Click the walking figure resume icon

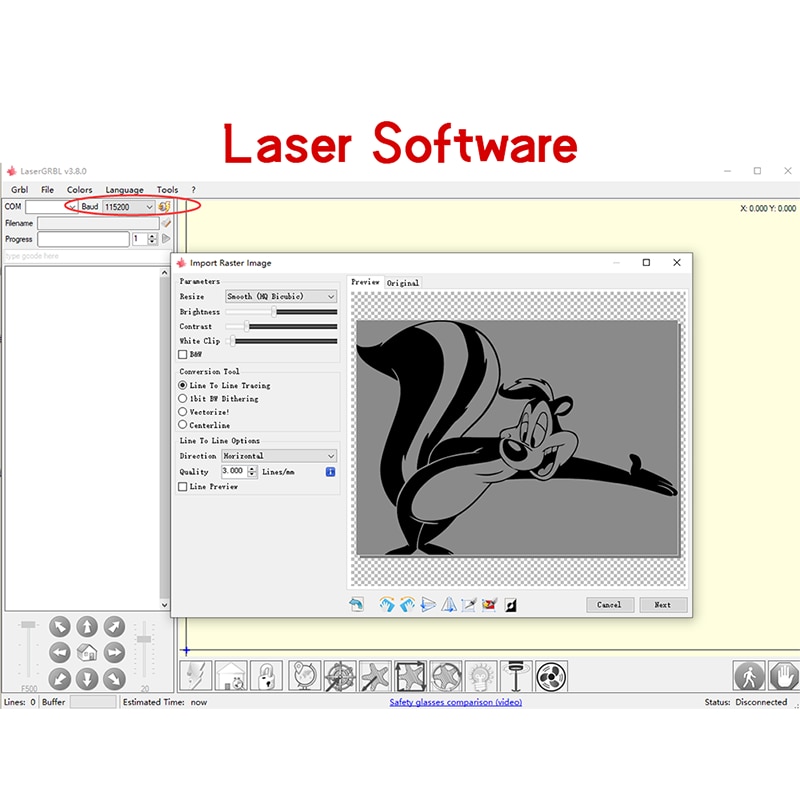coord(748,676)
